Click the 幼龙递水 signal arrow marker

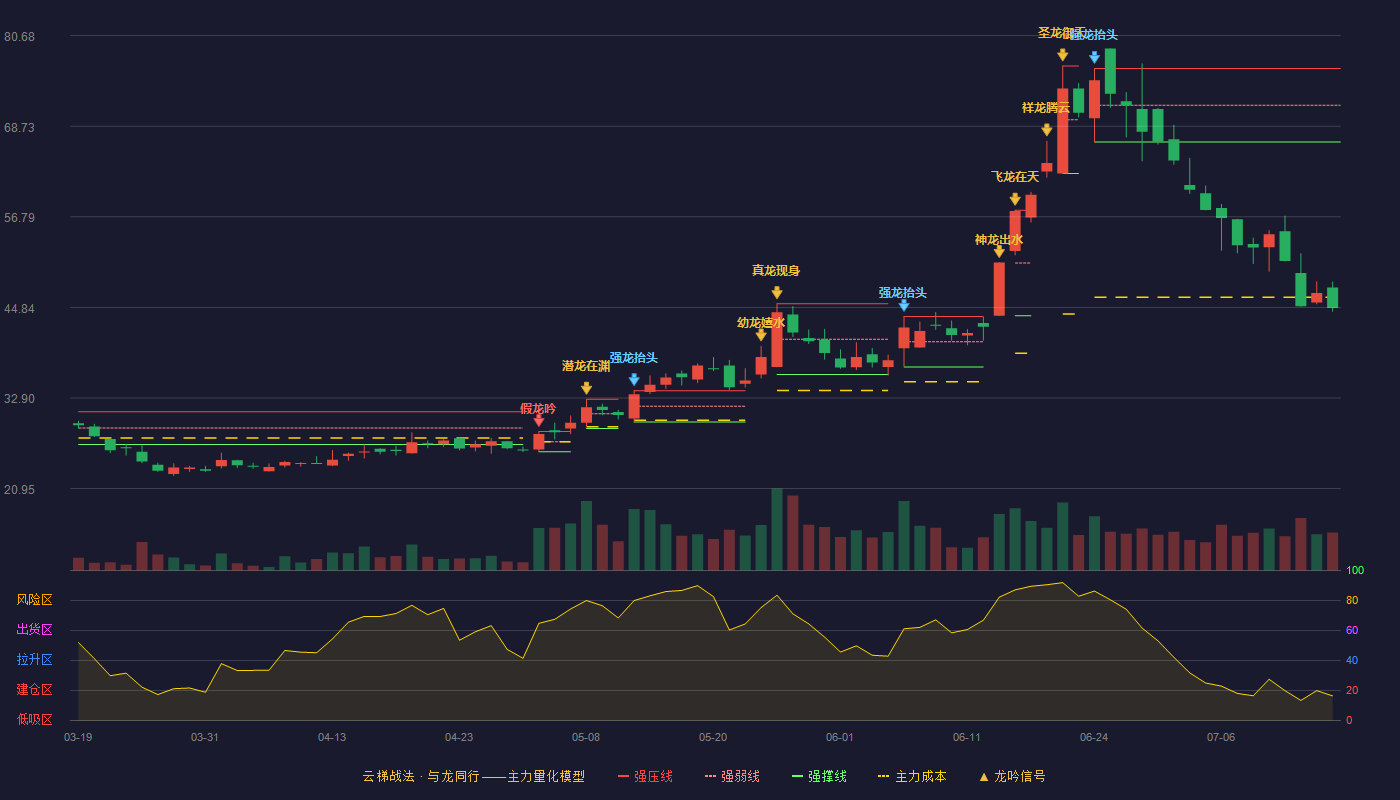[x=761, y=335]
